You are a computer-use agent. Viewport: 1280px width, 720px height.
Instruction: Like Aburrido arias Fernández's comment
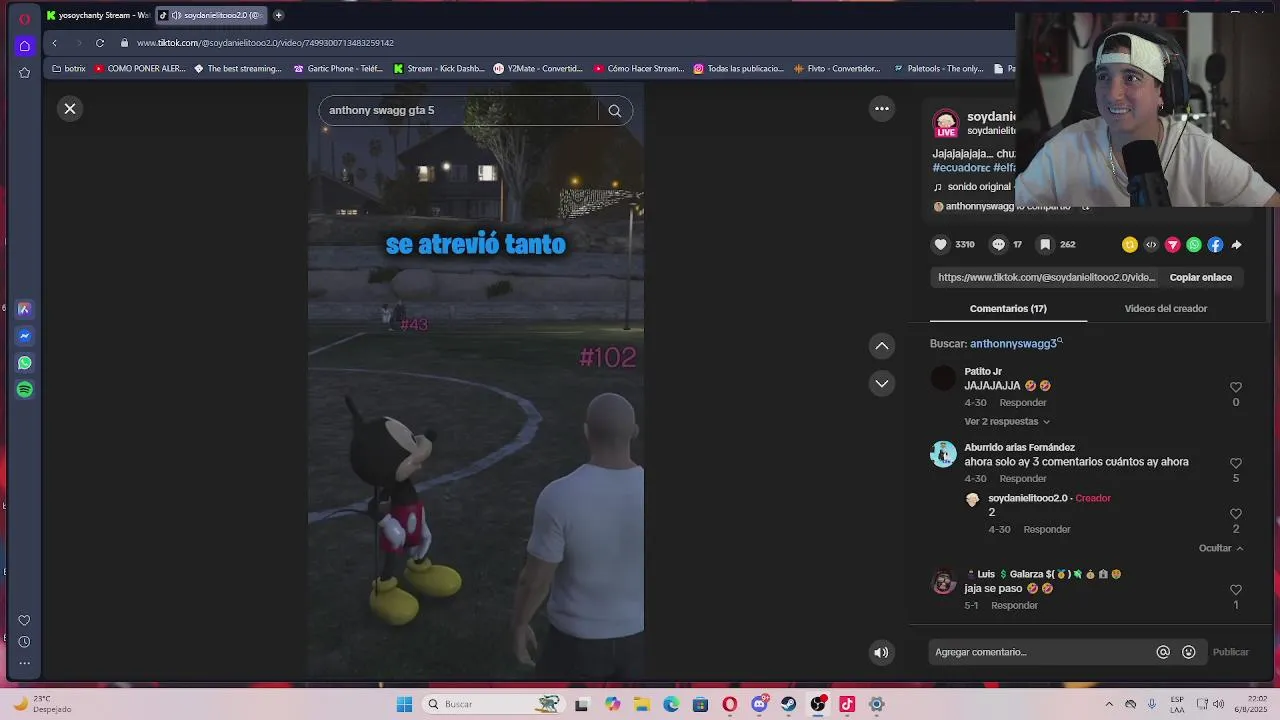(1236, 463)
